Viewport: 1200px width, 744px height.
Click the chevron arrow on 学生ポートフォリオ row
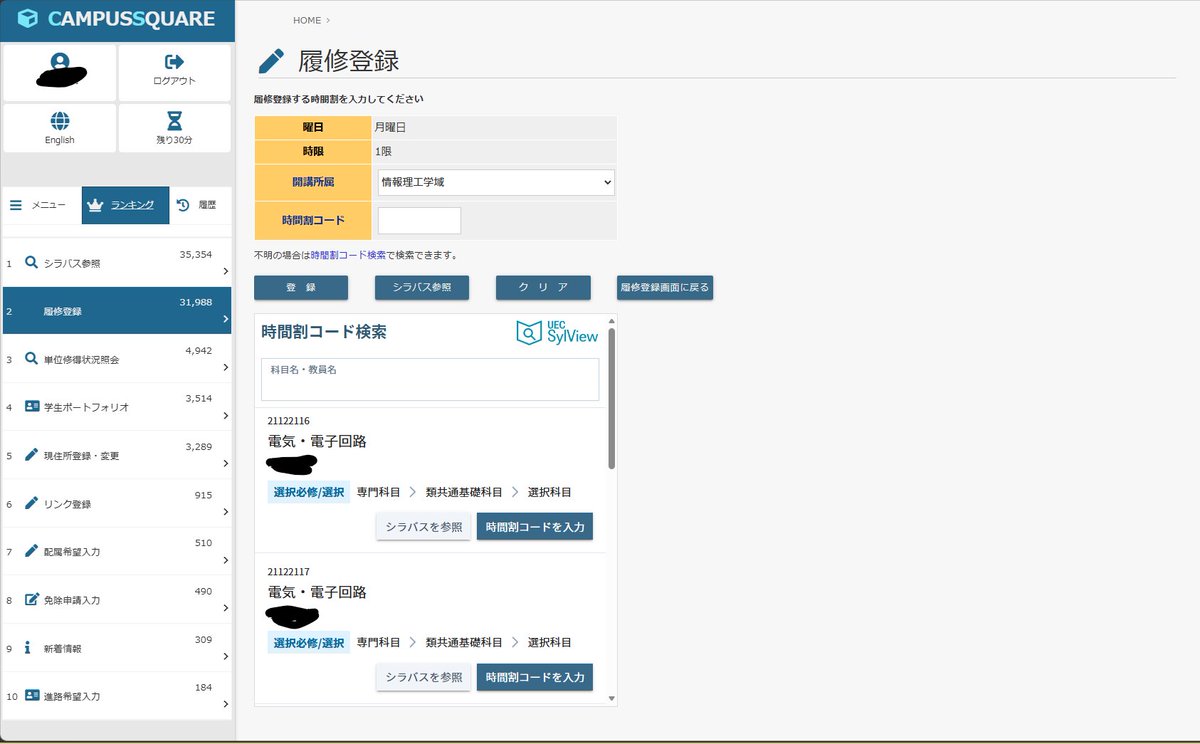[225, 415]
